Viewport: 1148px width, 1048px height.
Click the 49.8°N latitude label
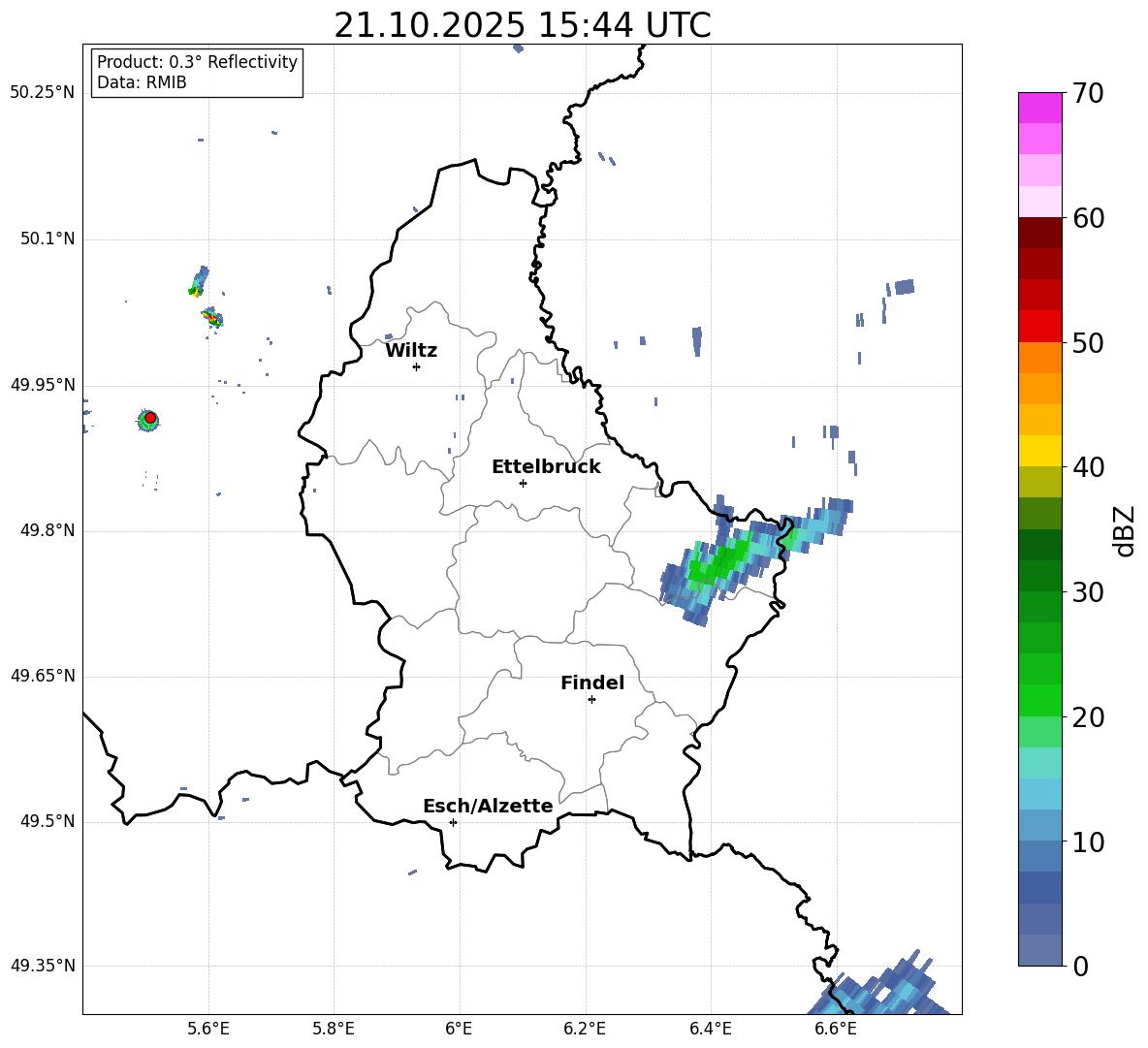(47, 530)
